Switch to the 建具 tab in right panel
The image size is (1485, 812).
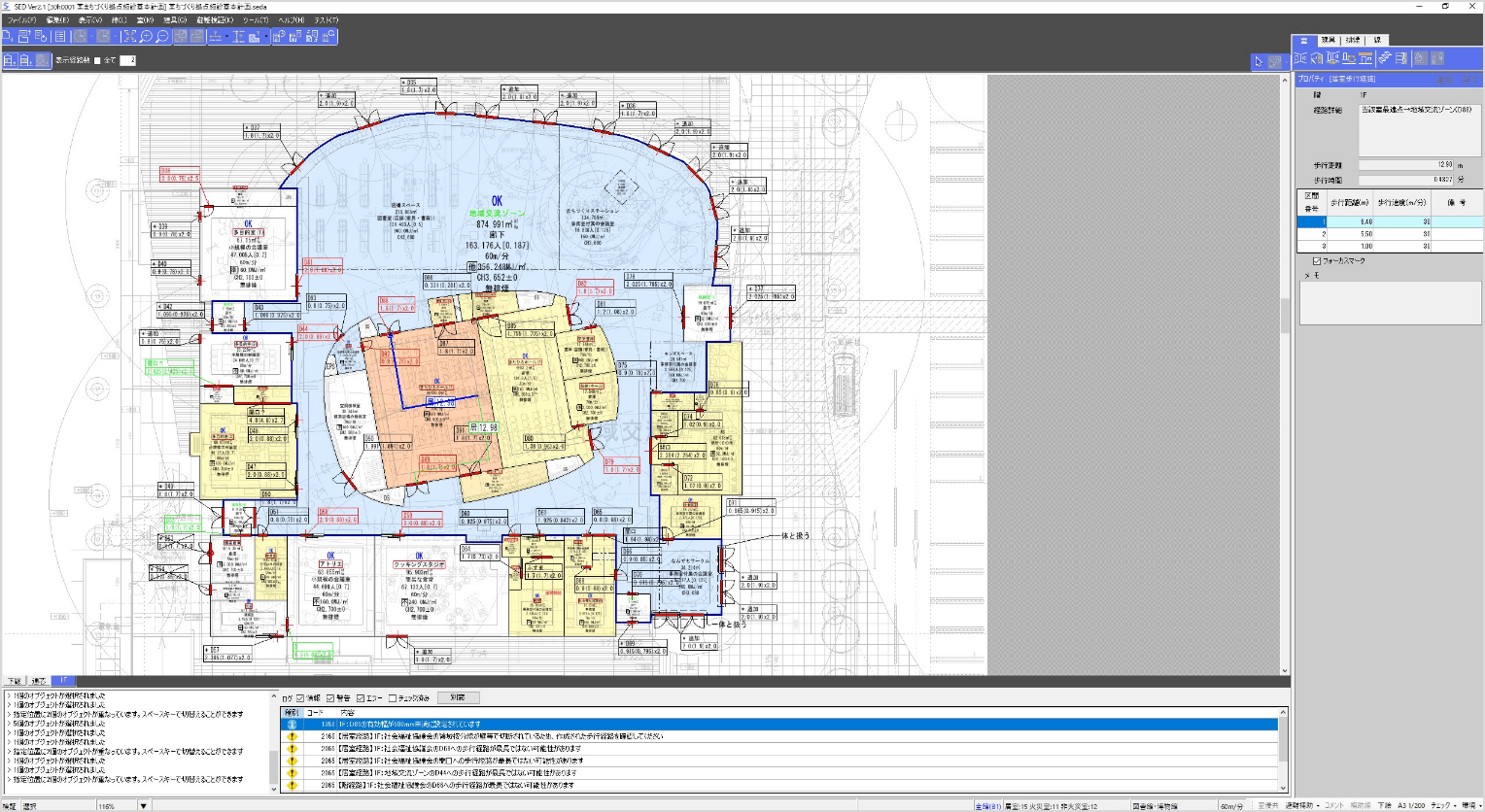(x=1329, y=40)
